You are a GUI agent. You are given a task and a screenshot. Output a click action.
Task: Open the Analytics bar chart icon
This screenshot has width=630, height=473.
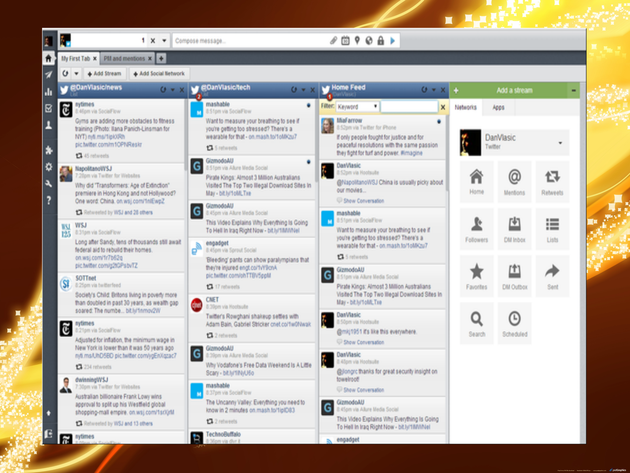[x=49, y=92]
